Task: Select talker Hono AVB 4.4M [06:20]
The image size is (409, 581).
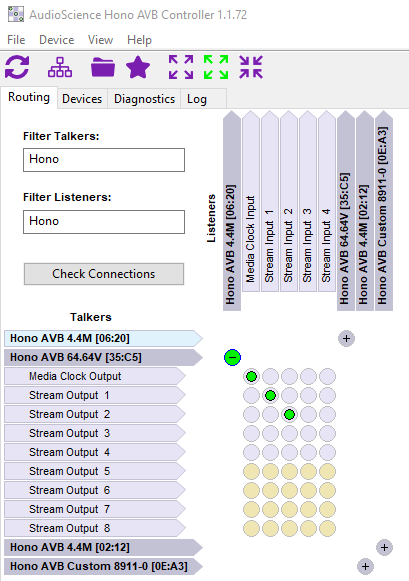Action: (x=103, y=338)
